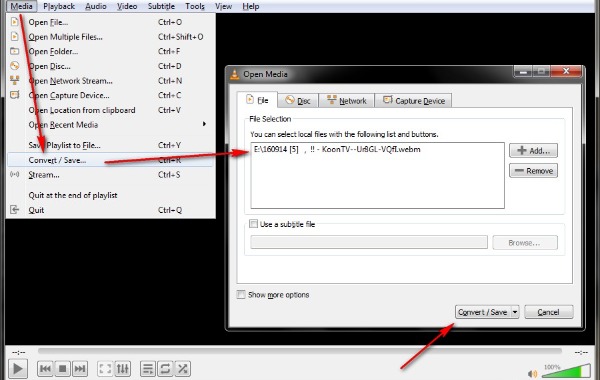
Task: Choose Open Folder... entry
Action: [111, 51]
